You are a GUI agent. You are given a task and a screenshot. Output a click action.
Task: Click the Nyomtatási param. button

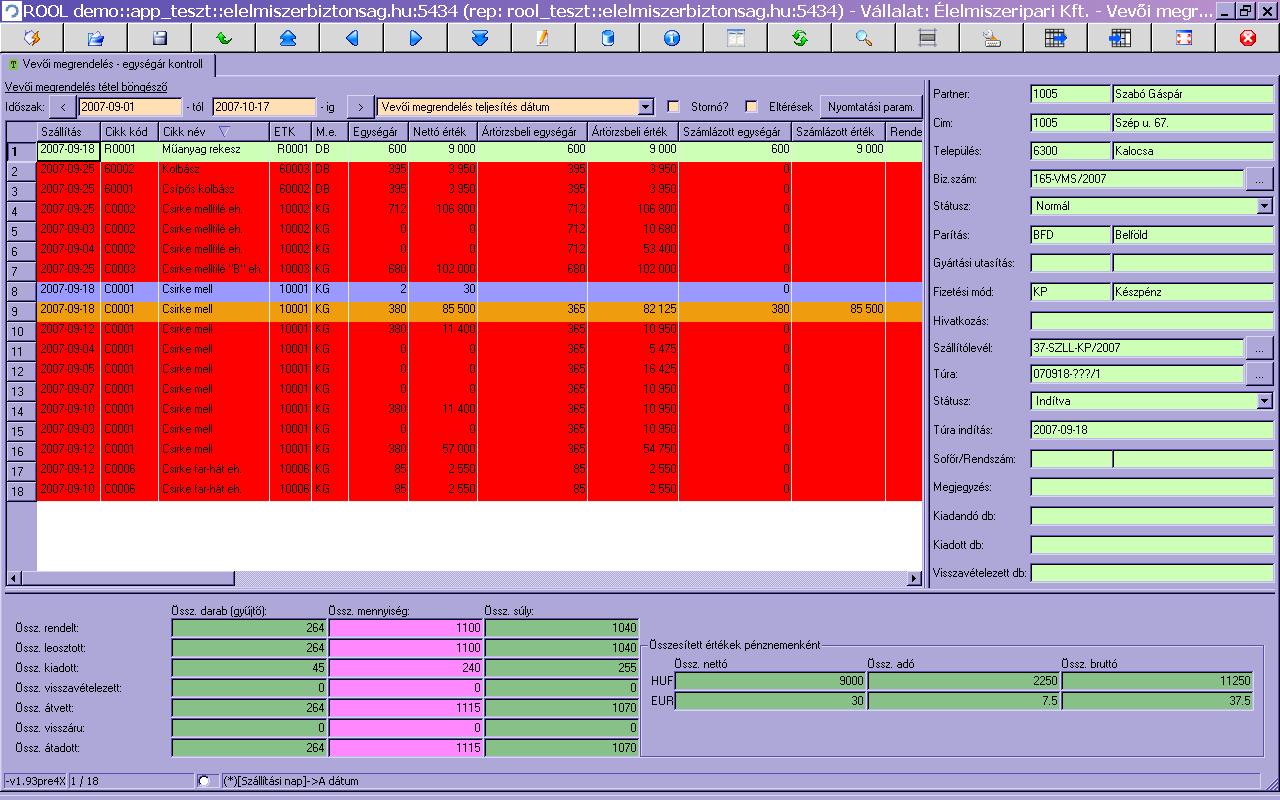tap(870, 107)
